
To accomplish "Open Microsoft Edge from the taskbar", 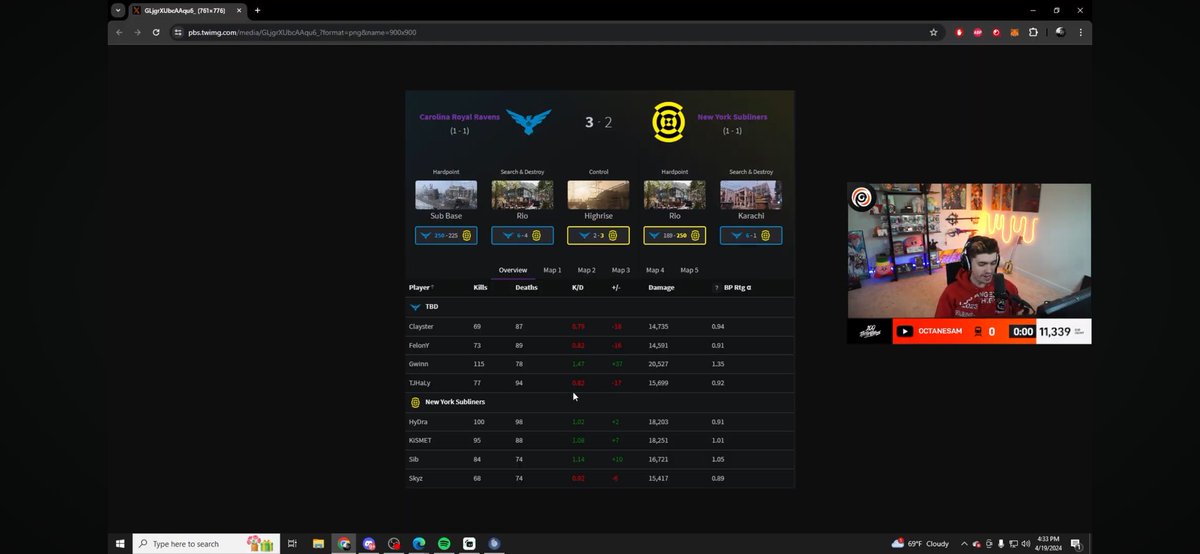I will coord(419,543).
